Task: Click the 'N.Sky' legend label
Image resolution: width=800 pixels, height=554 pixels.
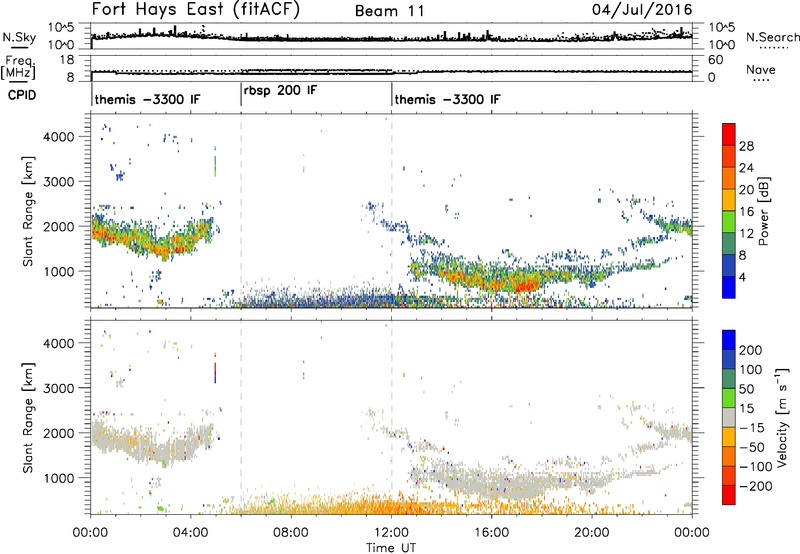Action: pyautogui.click(x=19, y=38)
